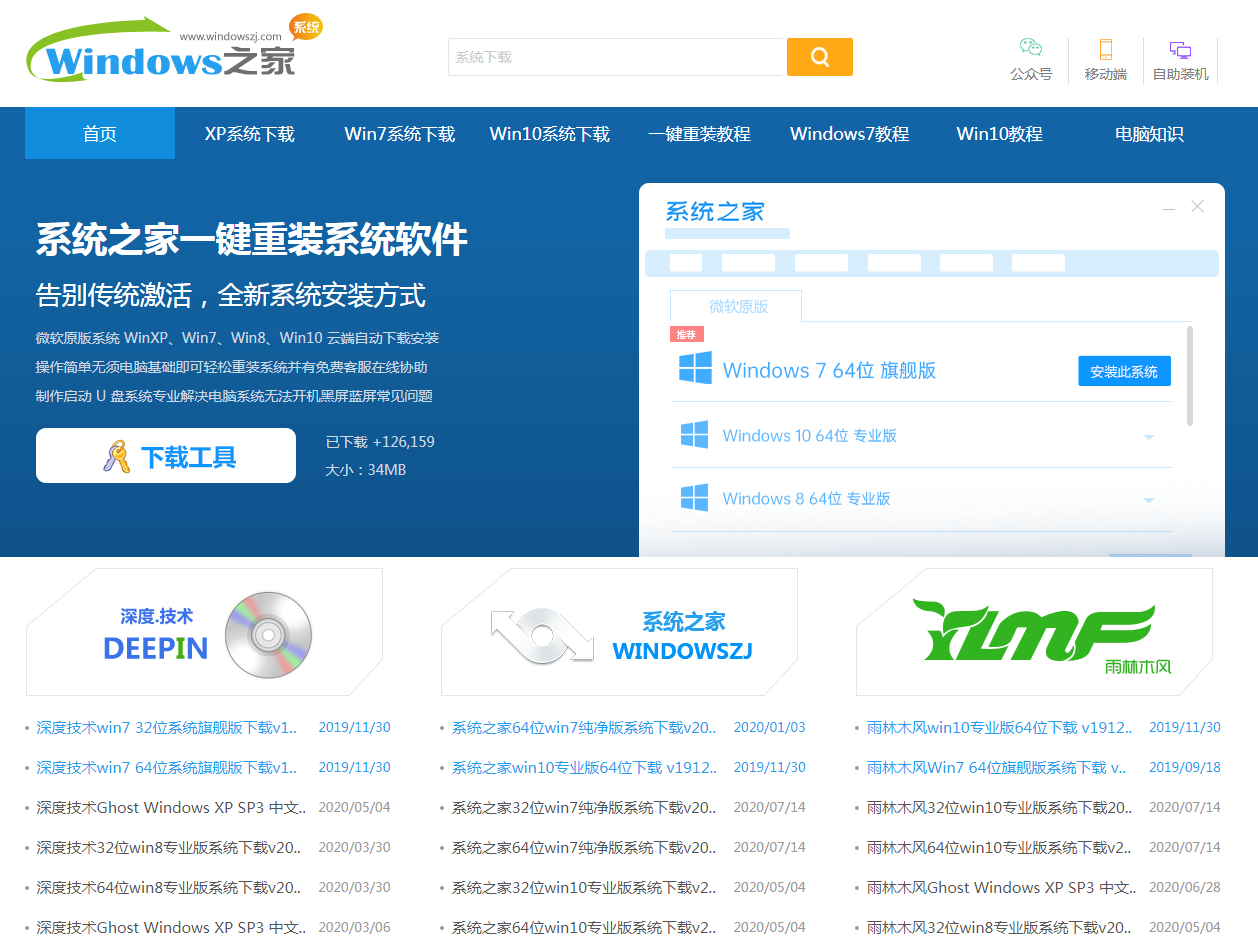
Task: Open link 雨林木风win10专业版64位下载
Action: pyautogui.click(x=999, y=727)
